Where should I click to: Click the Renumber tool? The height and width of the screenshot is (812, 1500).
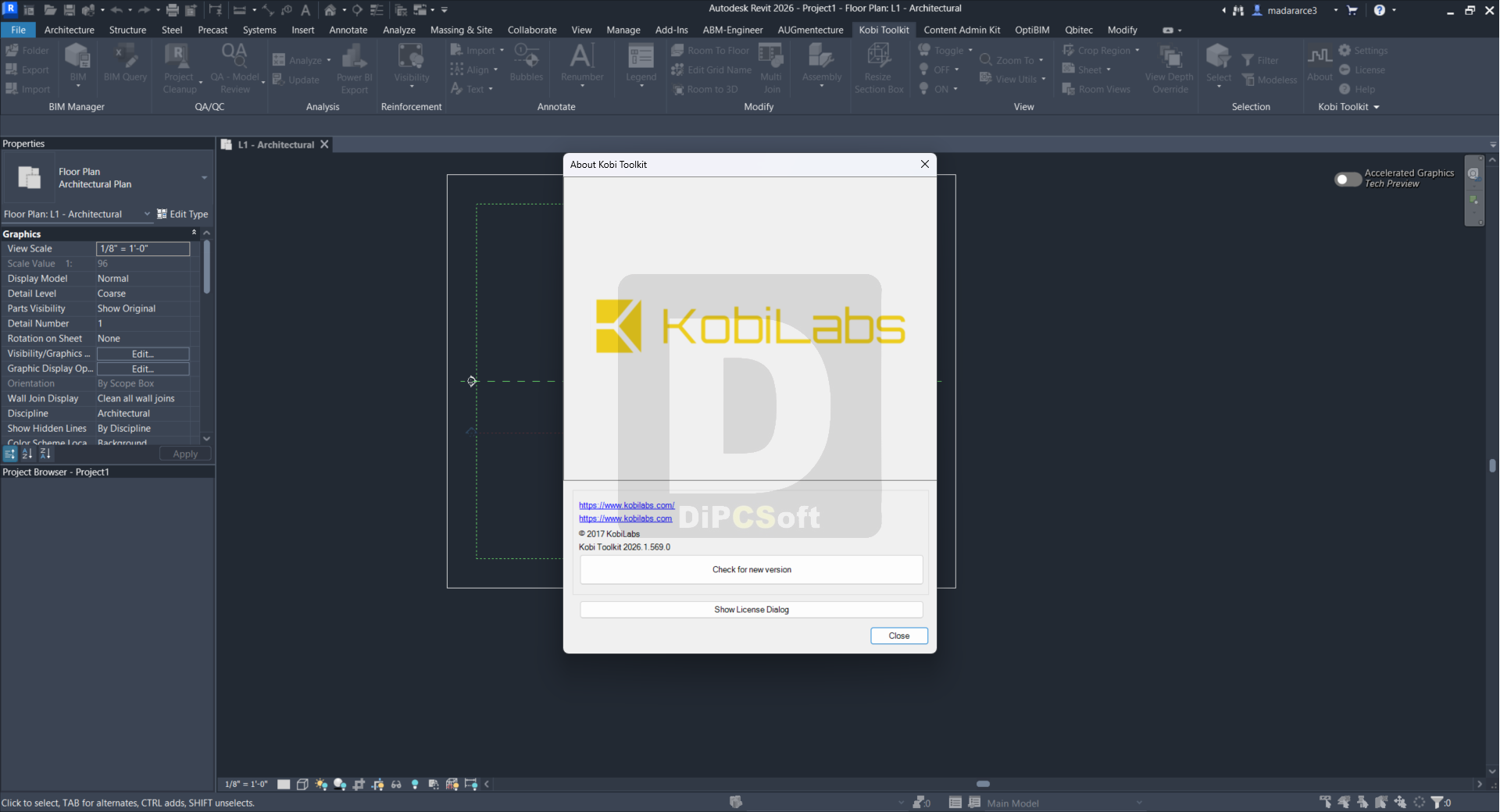(582, 64)
